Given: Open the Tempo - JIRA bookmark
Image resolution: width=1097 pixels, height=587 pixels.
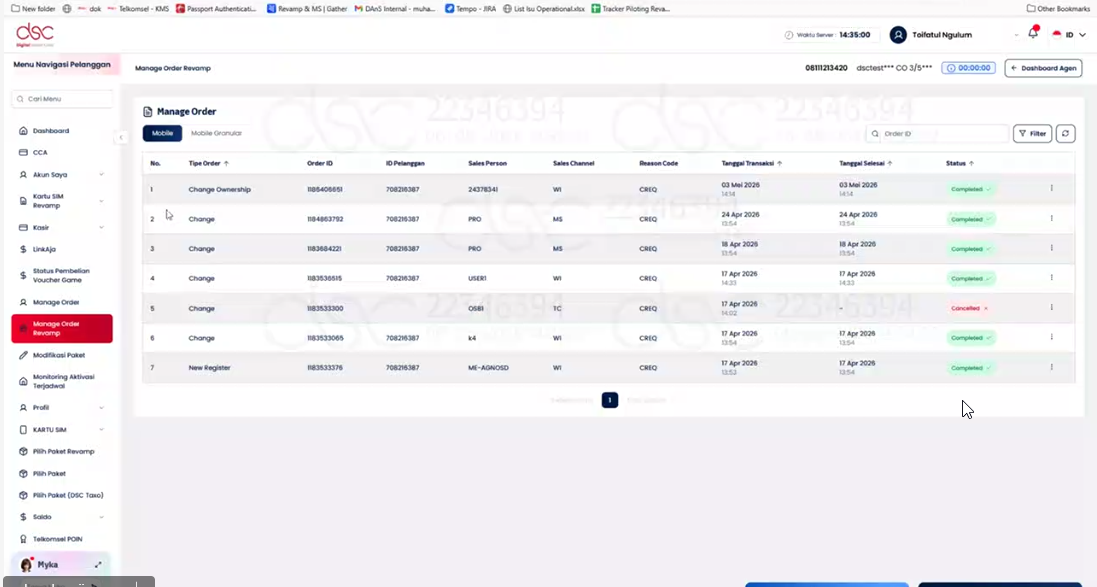Looking at the screenshot, I should click(471, 9).
